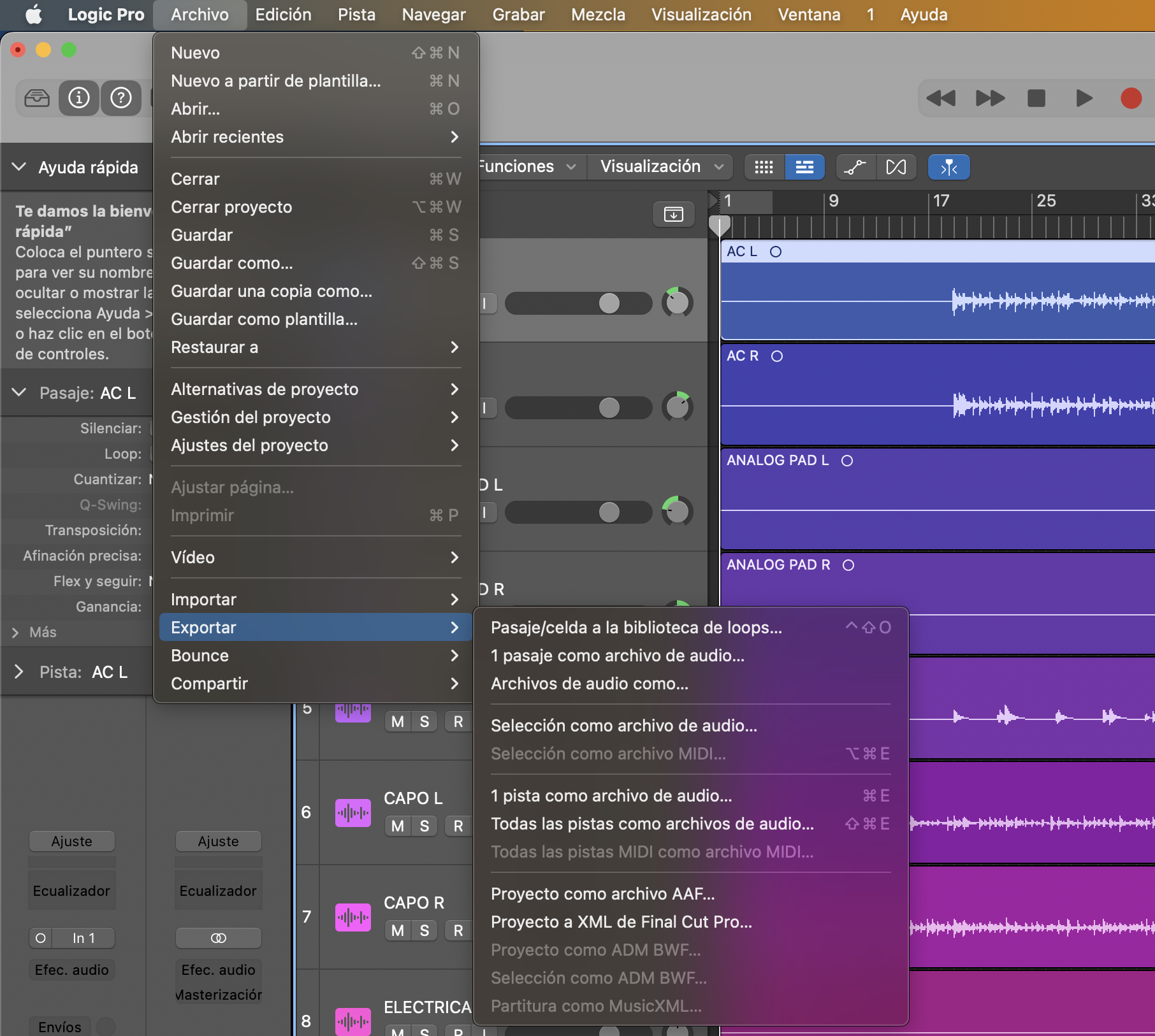
Task: Adjust the AC L track pan knob
Action: [x=677, y=303]
